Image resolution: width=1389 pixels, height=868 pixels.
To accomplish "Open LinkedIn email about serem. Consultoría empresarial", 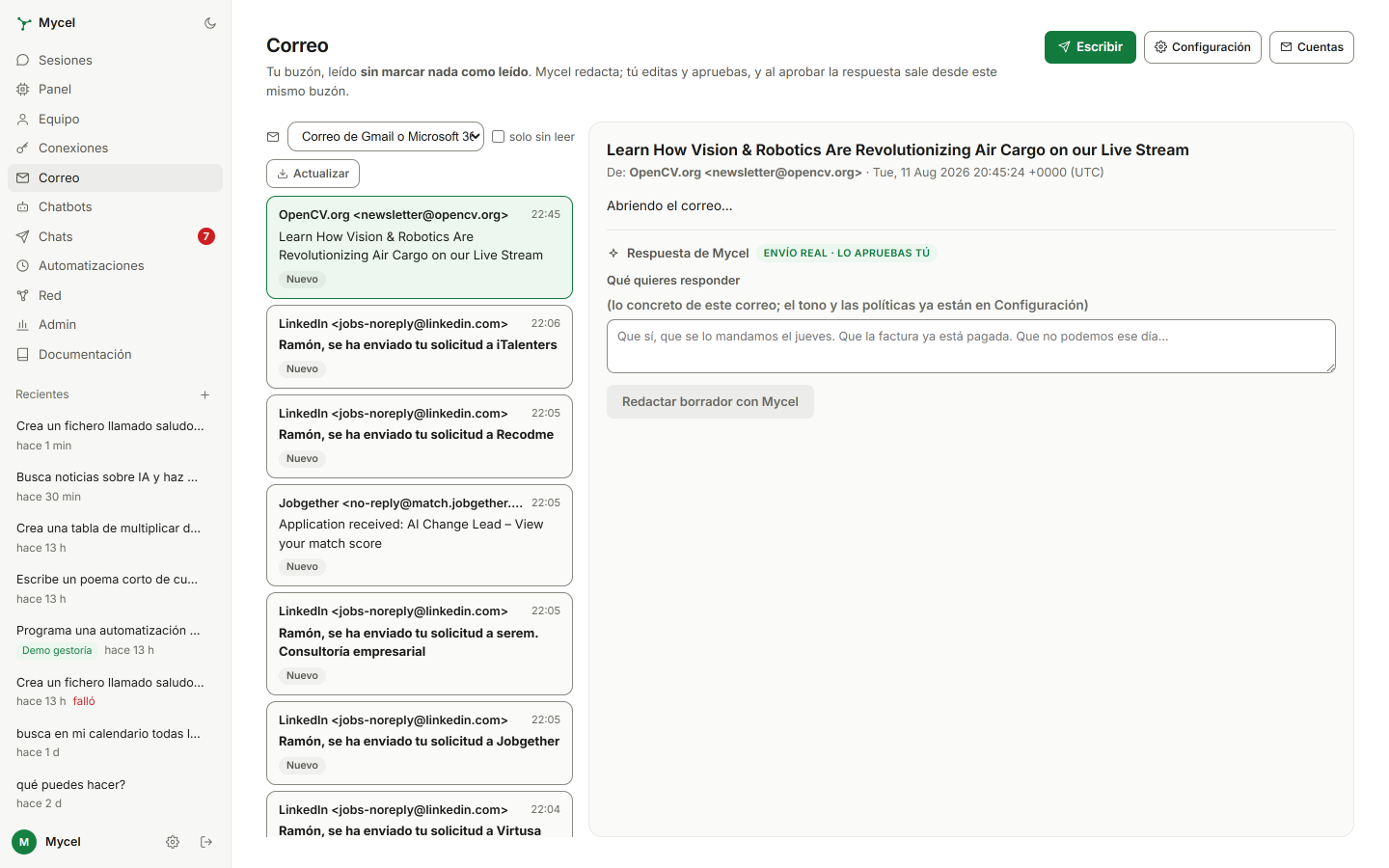I will pos(420,643).
